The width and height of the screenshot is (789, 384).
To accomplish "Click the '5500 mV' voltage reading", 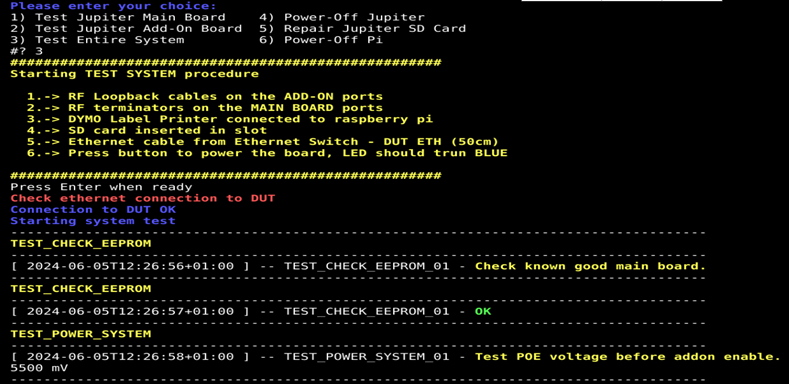I will [39, 368].
